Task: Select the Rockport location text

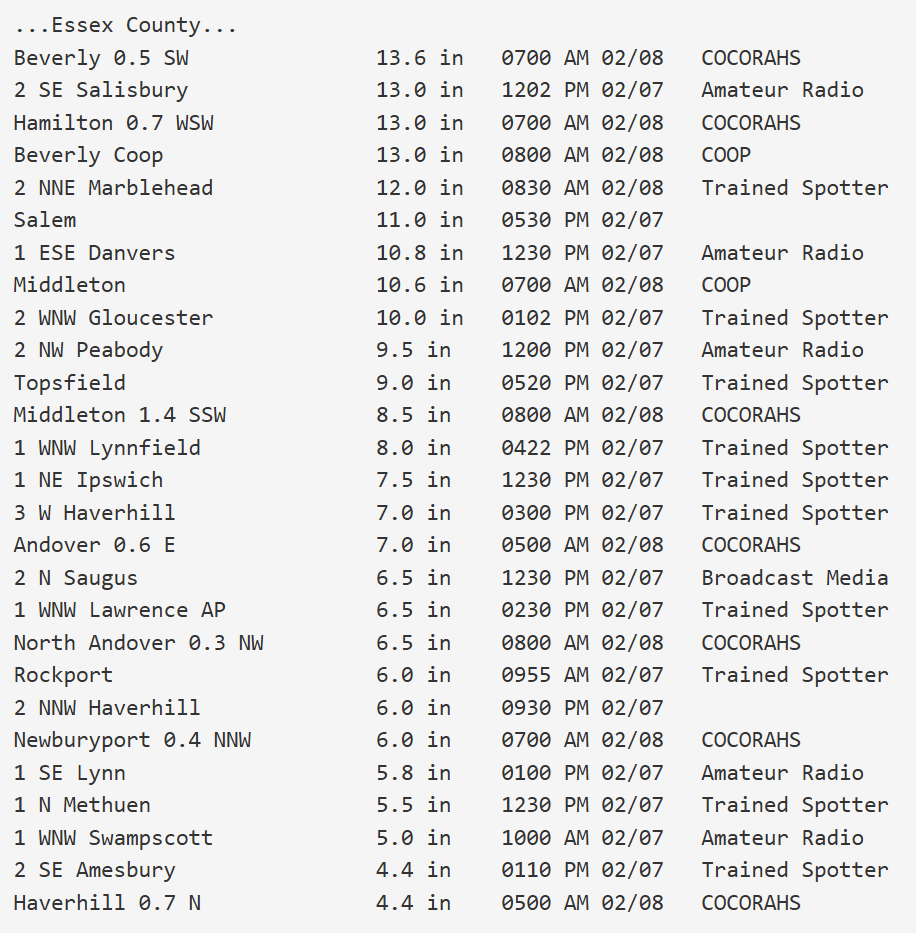Action: click(x=63, y=675)
